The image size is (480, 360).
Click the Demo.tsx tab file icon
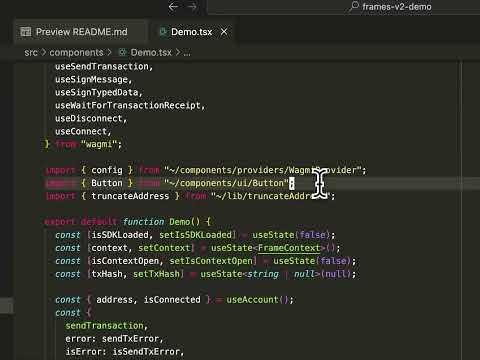coord(163,32)
